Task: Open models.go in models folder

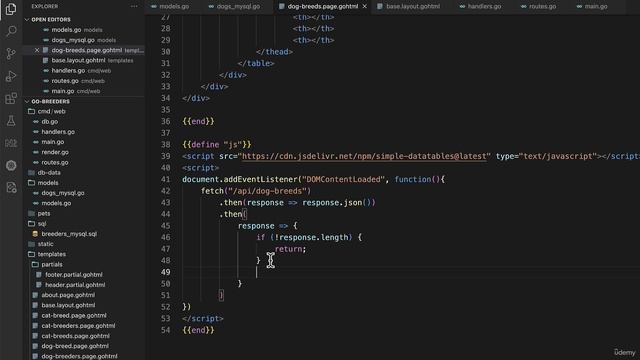Action: tap(56, 203)
